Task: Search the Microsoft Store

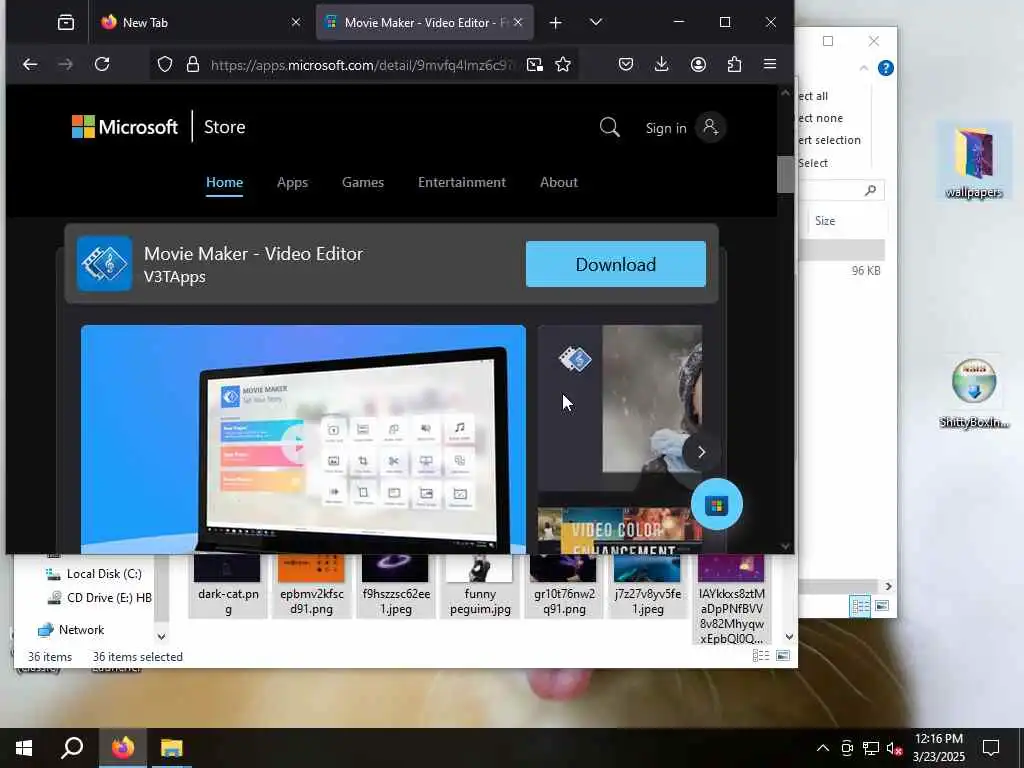Action: point(609,127)
